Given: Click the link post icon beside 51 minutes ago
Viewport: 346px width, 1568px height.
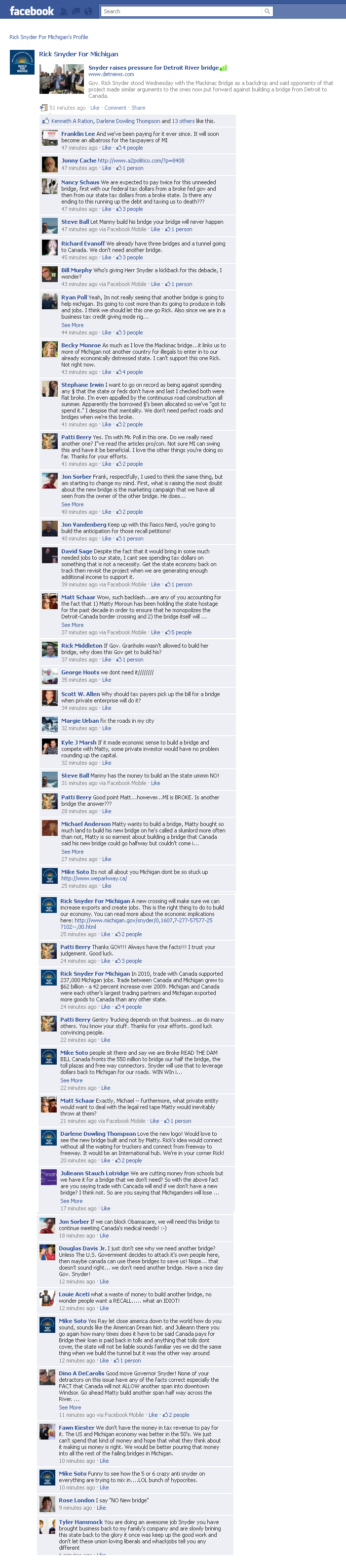Looking at the screenshot, I should (42, 107).
